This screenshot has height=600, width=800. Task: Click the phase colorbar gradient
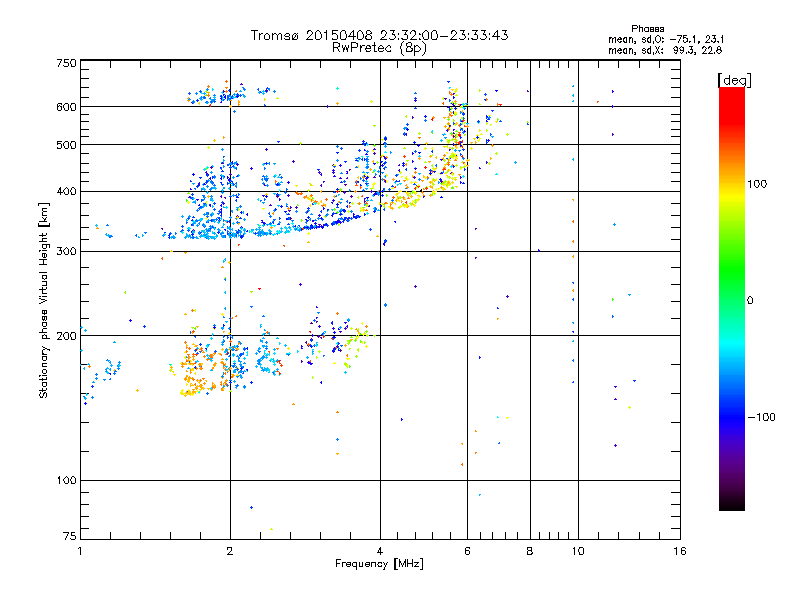point(732,299)
